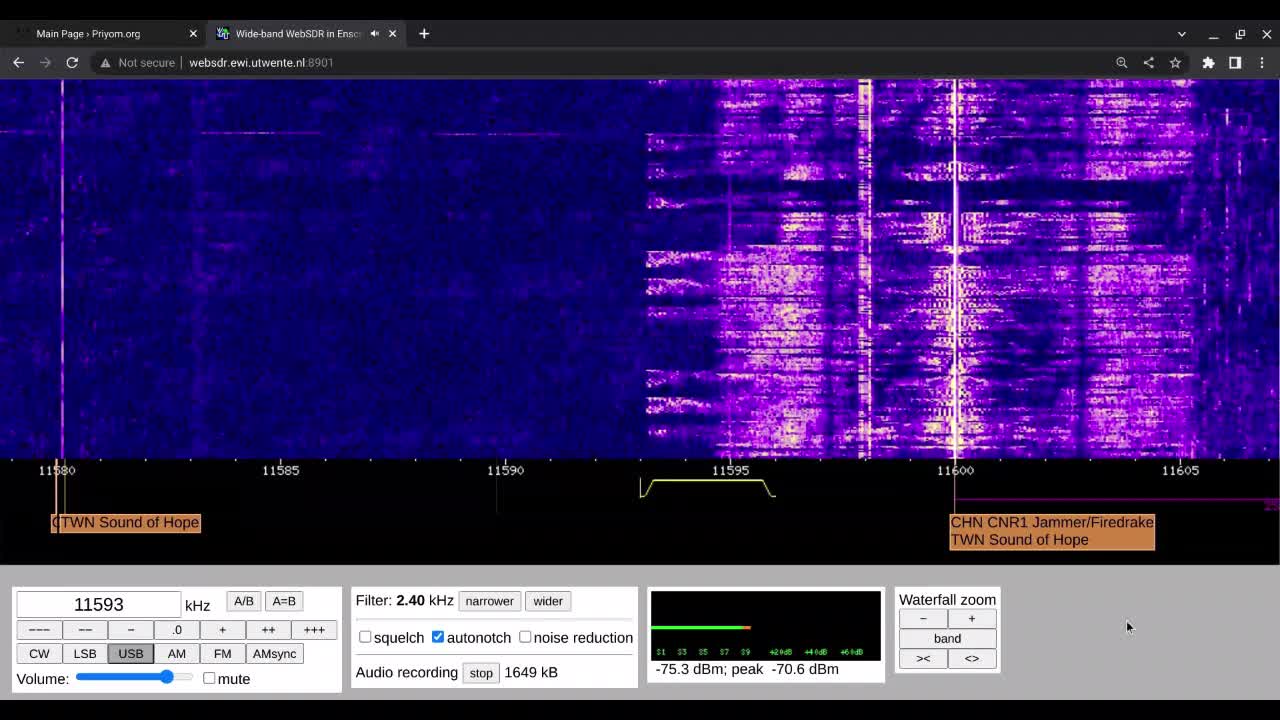
Task: Tune up with the double plus button
Action: coord(268,629)
